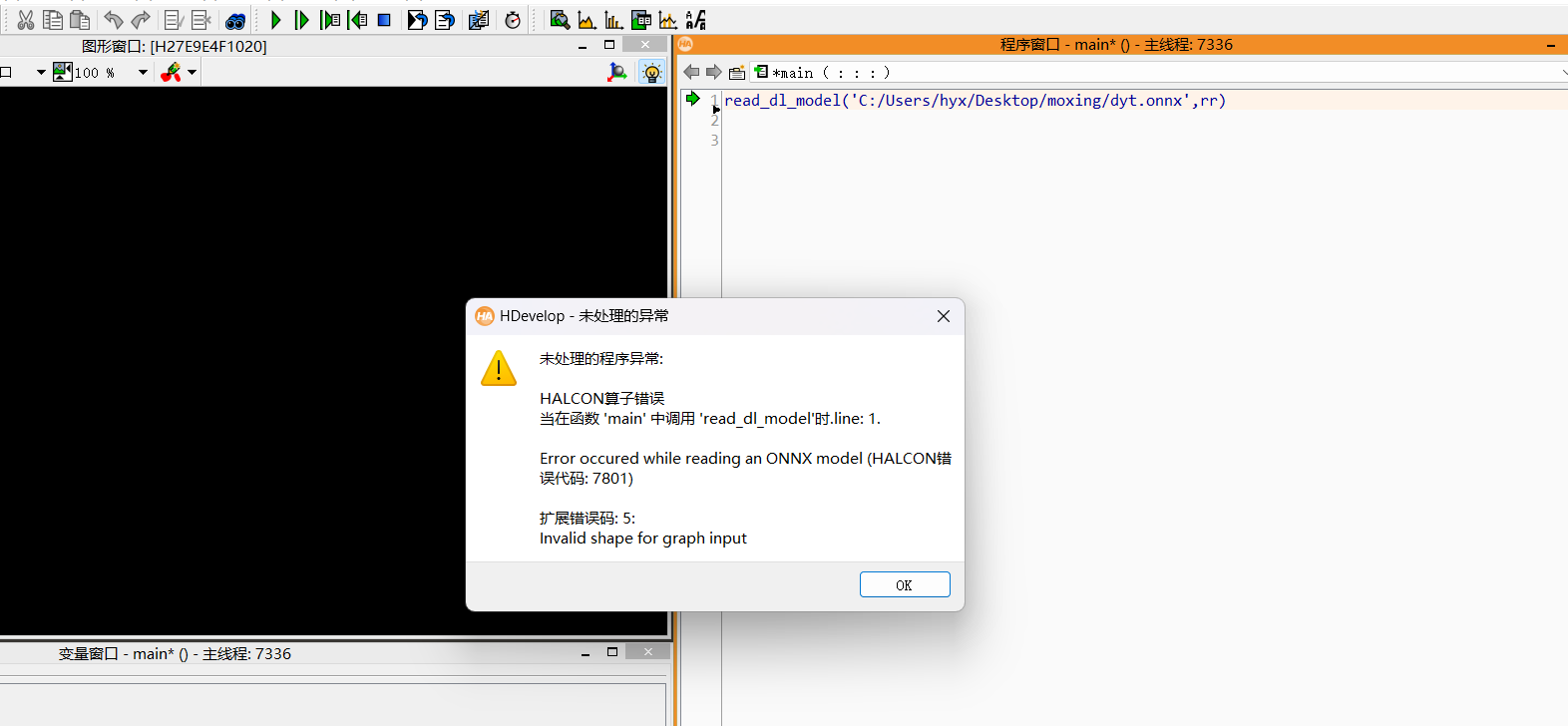This screenshot has width=1568, height=726.
Task: Toggle 3D plot mode icon in graphics window
Action: (x=617, y=72)
